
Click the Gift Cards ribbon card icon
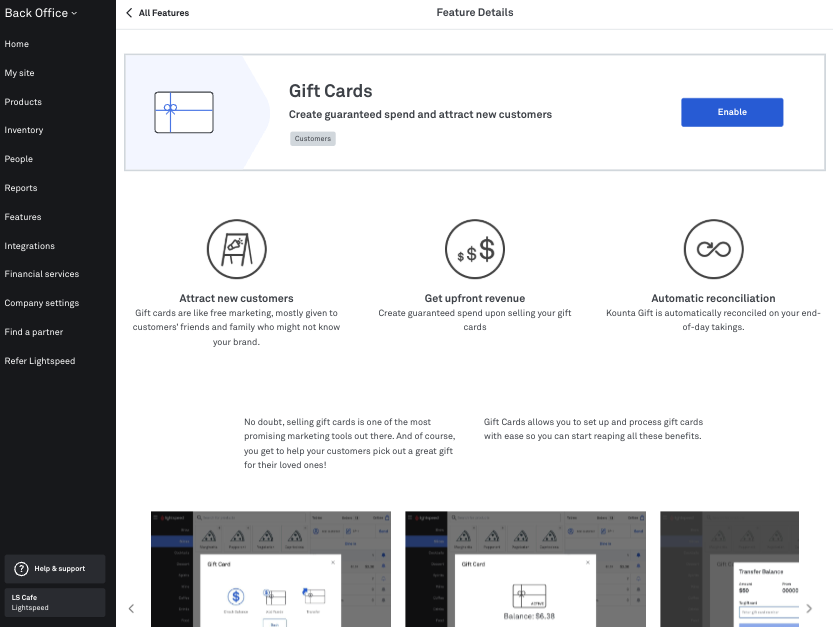pos(184,112)
